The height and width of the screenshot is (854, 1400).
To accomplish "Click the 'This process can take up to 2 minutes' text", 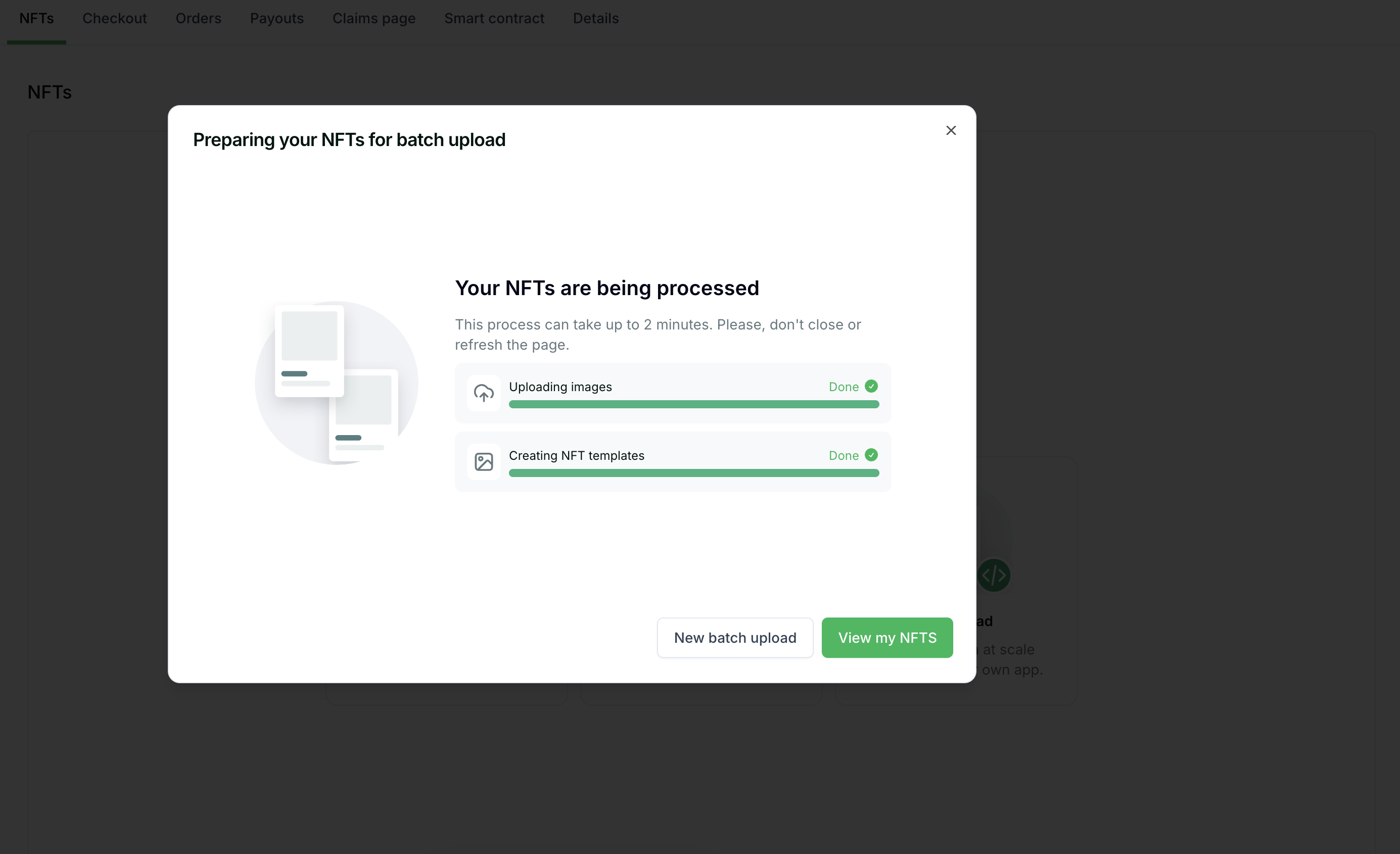I will pos(658,335).
